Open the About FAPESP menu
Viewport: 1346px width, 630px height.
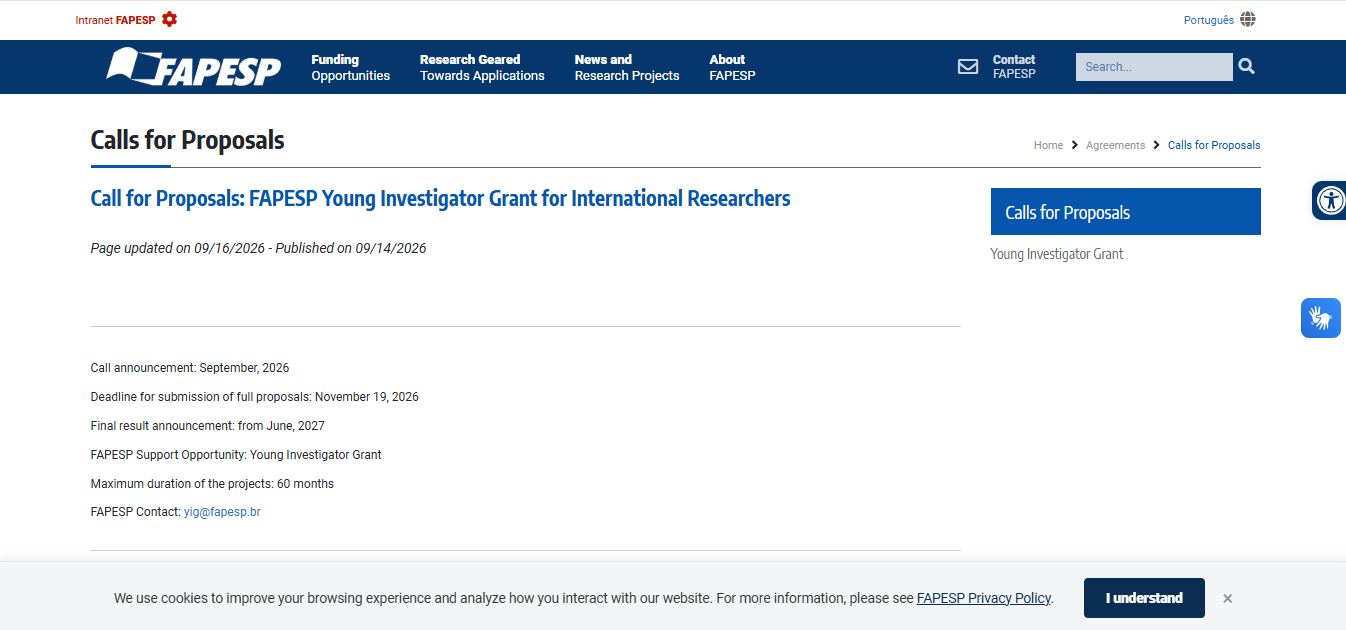point(732,67)
